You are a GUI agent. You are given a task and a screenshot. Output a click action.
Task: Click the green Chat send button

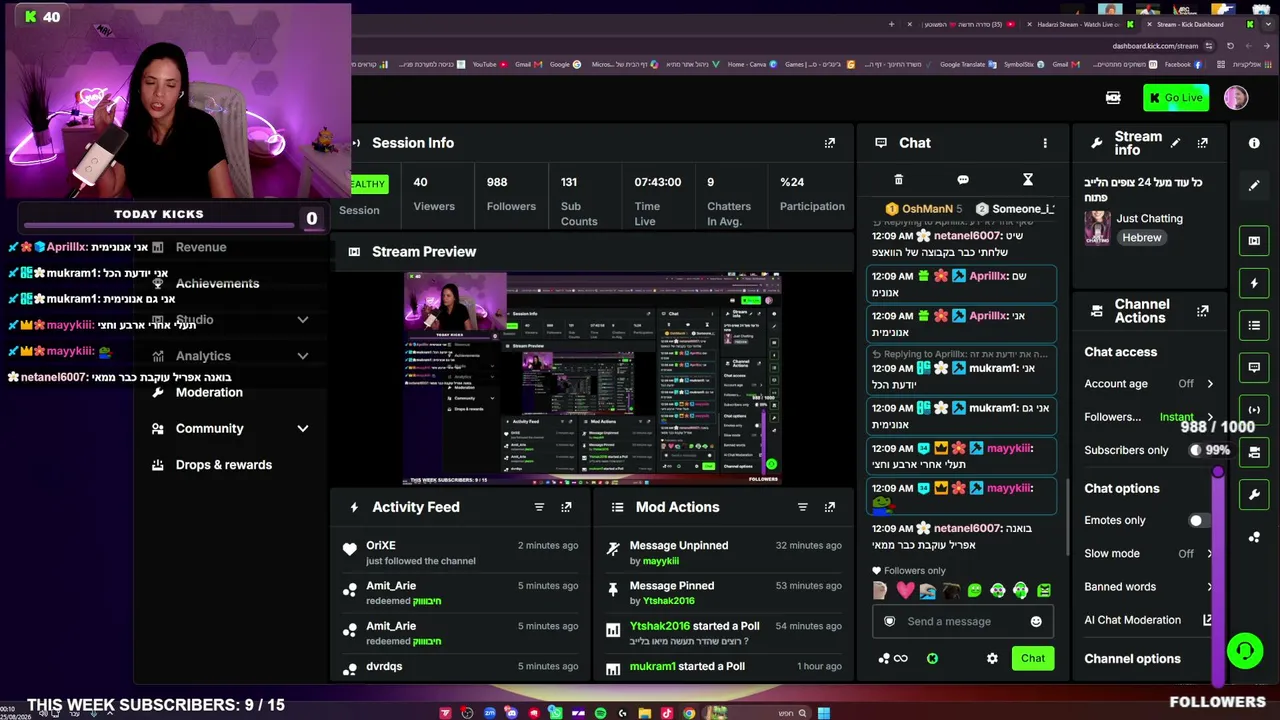(x=1032, y=658)
